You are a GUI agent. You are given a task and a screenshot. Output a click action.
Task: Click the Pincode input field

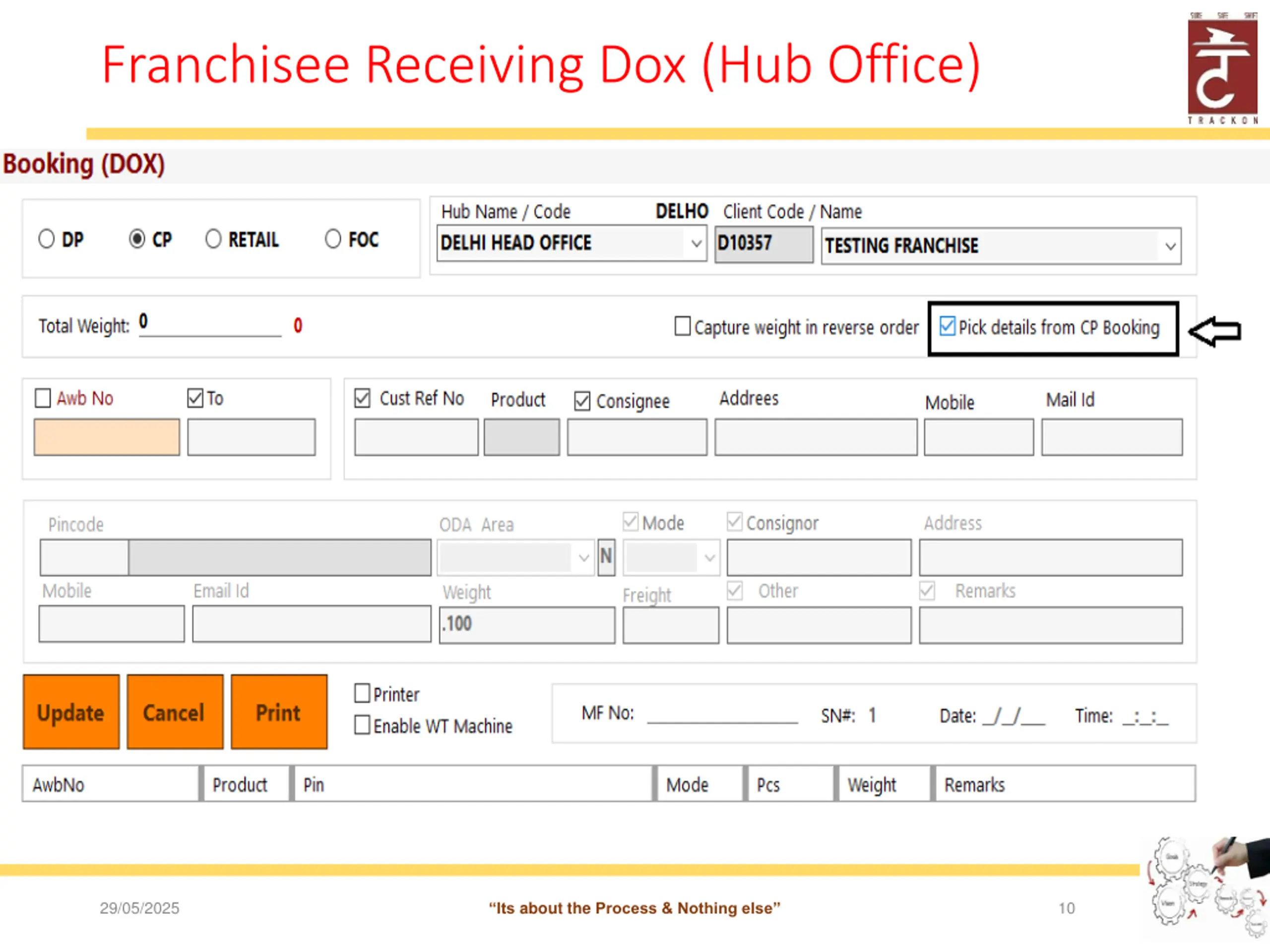pos(84,557)
